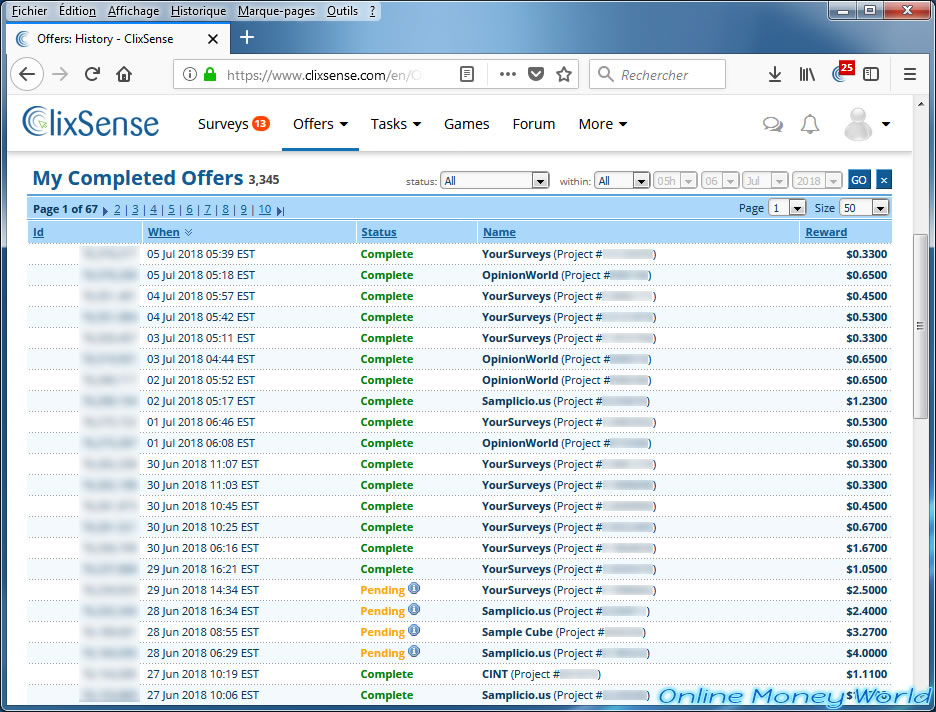Image resolution: width=936 pixels, height=712 pixels.
Task: Open the ClixSense extension icon with badge 25
Action: (x=842, y=73)
